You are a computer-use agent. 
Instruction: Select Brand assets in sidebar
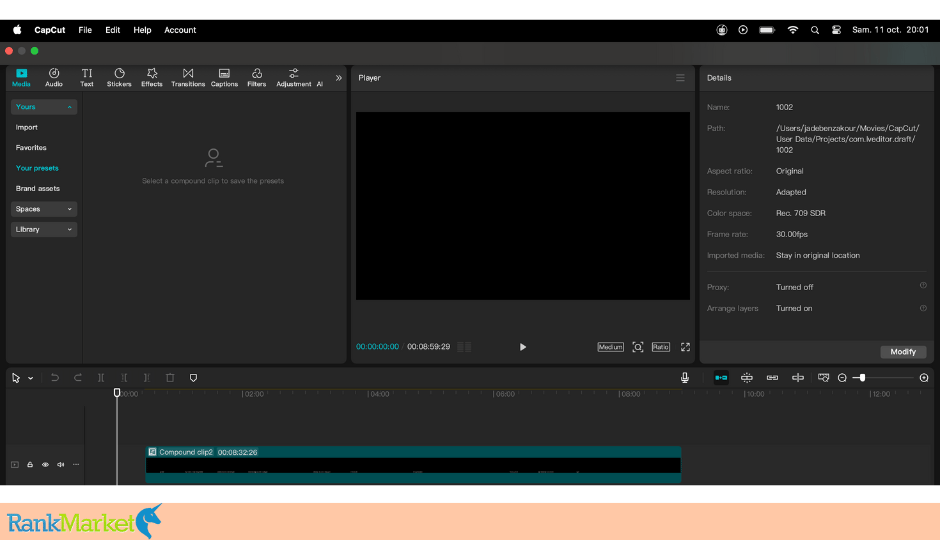pyautogui.click(x=38, y=188)
